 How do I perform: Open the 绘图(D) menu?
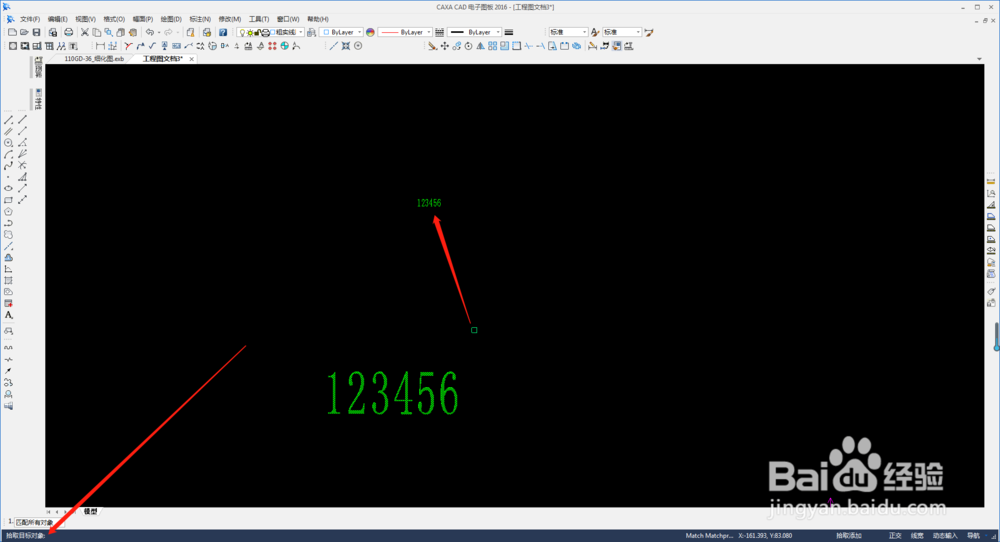[x=171, y=19]
